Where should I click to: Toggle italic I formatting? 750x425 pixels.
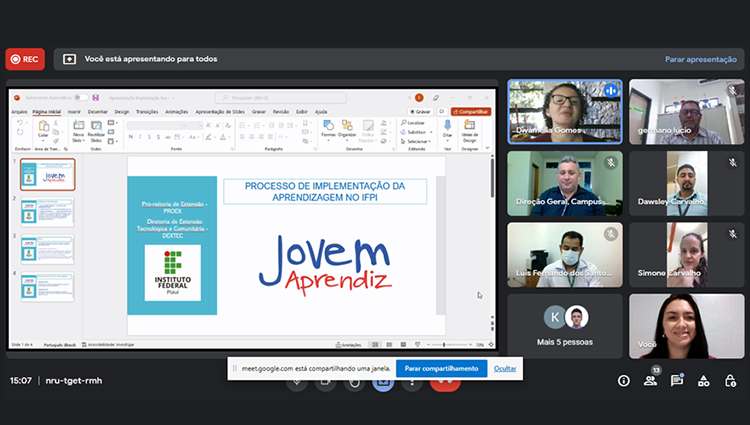pos(140,137)
